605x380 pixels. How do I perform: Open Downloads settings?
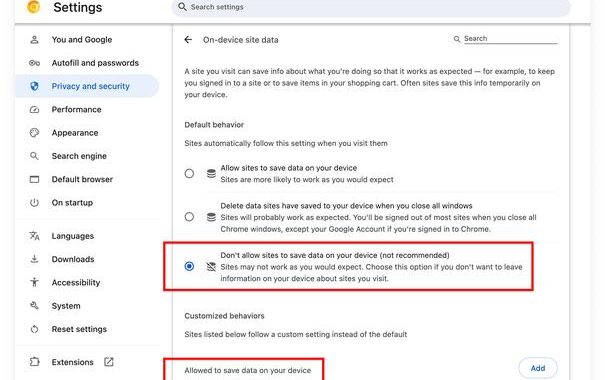point(73,259)
